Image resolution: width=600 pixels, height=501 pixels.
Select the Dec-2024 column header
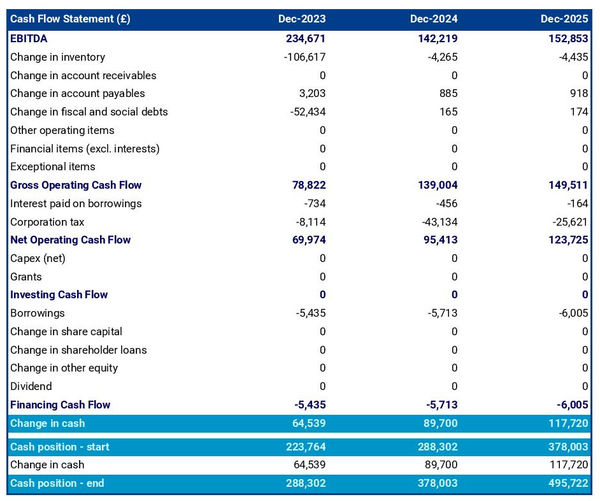point(433,20)
